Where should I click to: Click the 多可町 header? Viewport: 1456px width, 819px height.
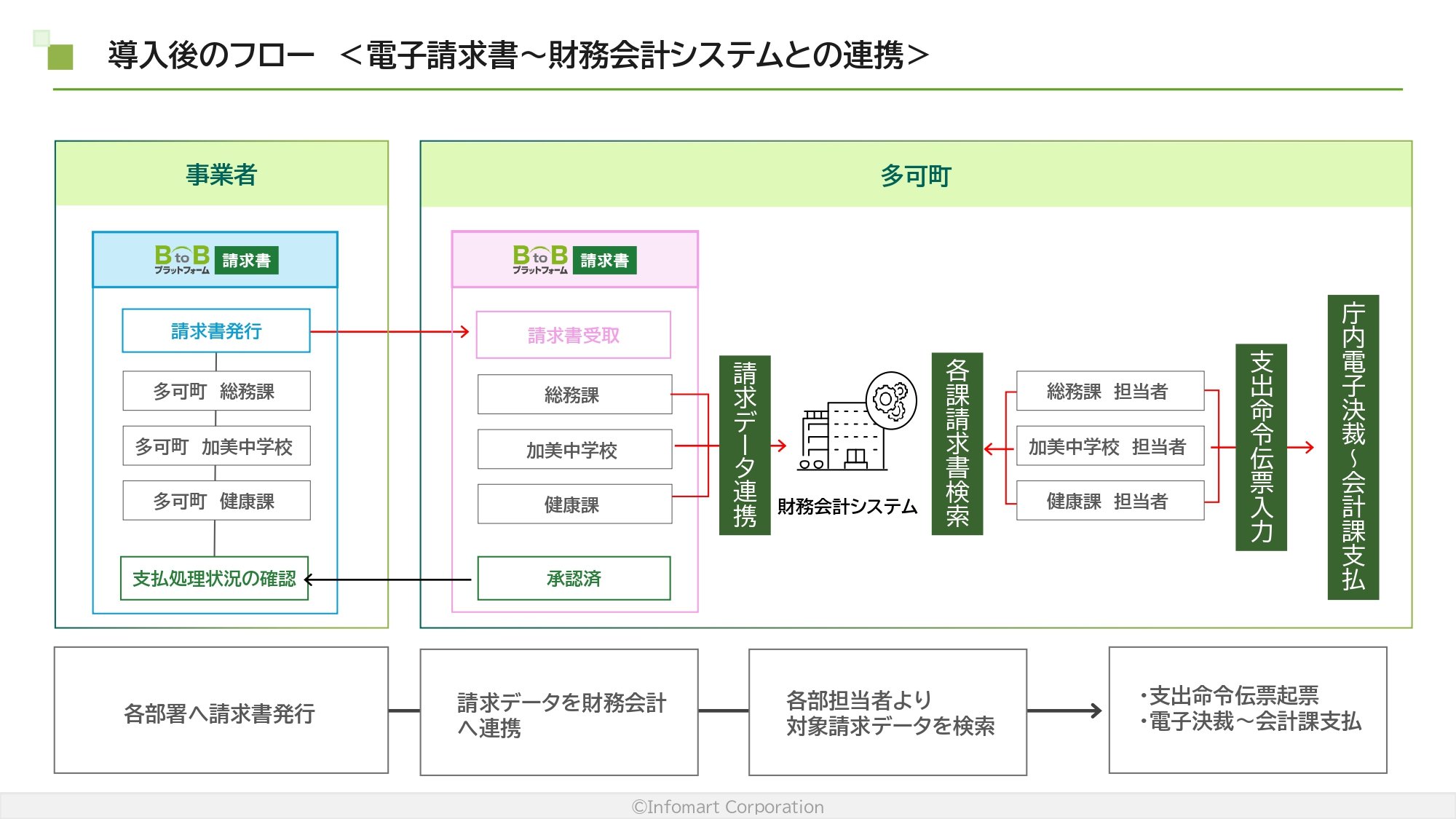pos(916,175)
